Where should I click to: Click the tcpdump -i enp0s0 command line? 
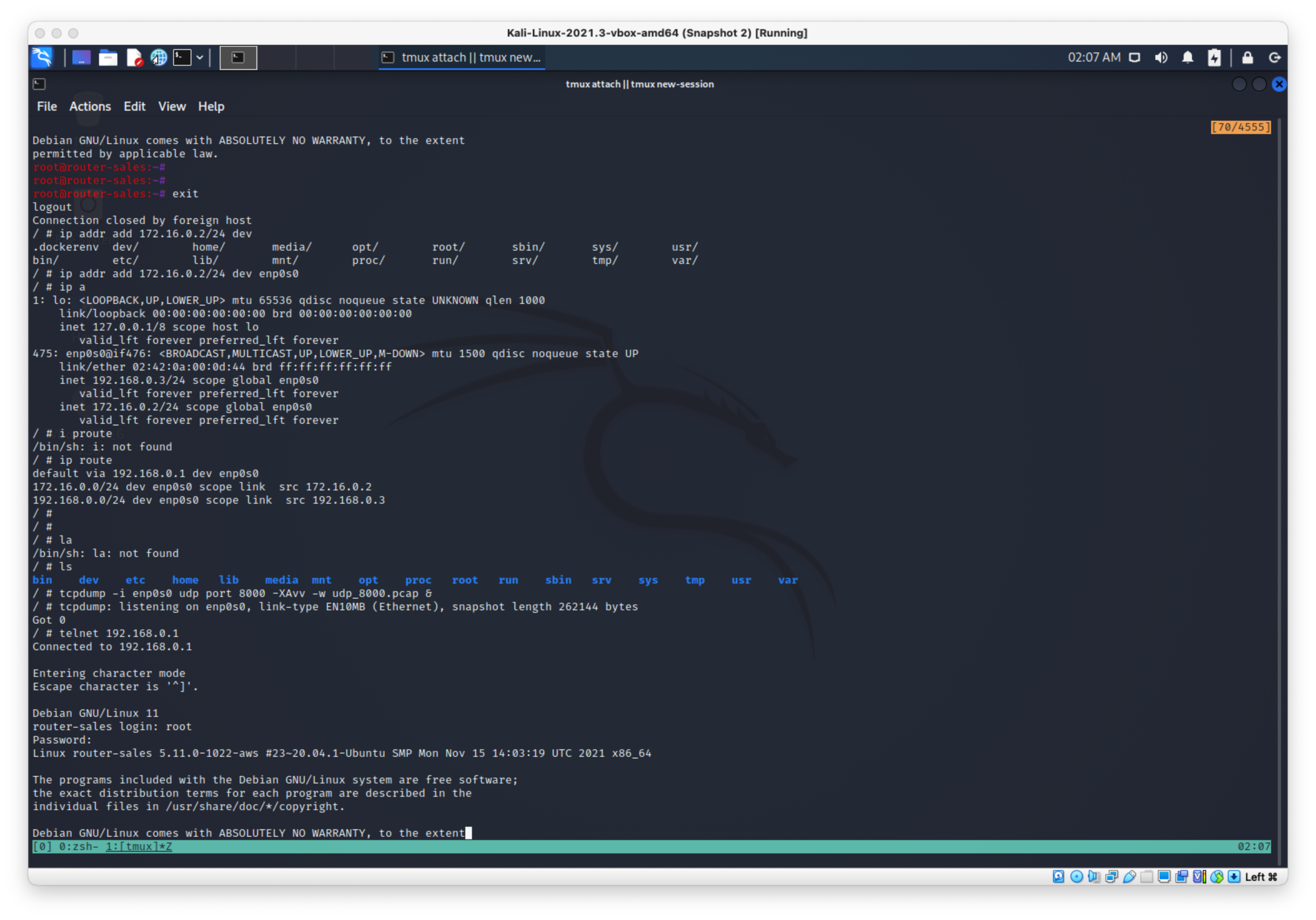(232, 593)
